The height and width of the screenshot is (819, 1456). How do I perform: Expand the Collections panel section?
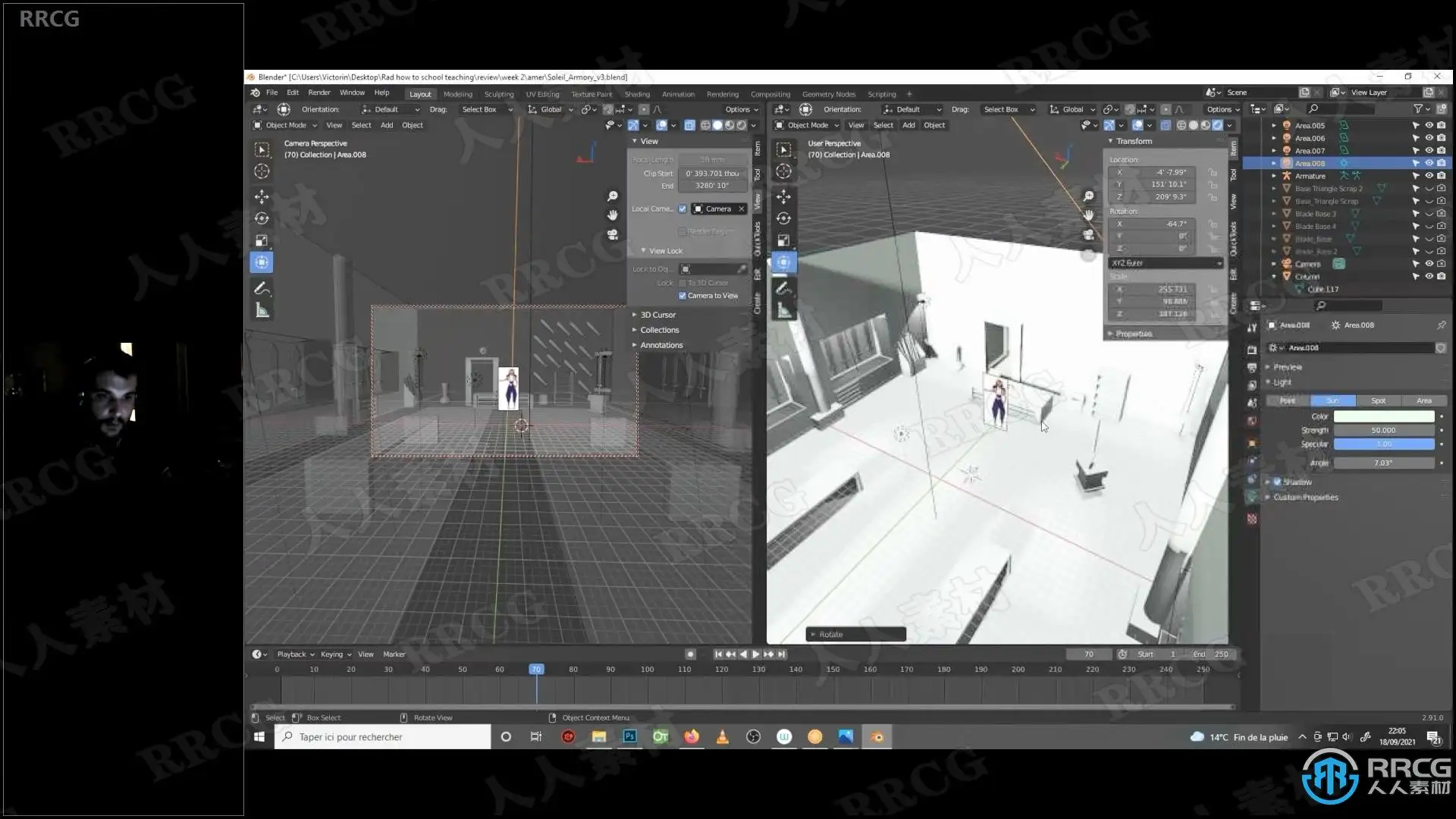pos(659,330)
